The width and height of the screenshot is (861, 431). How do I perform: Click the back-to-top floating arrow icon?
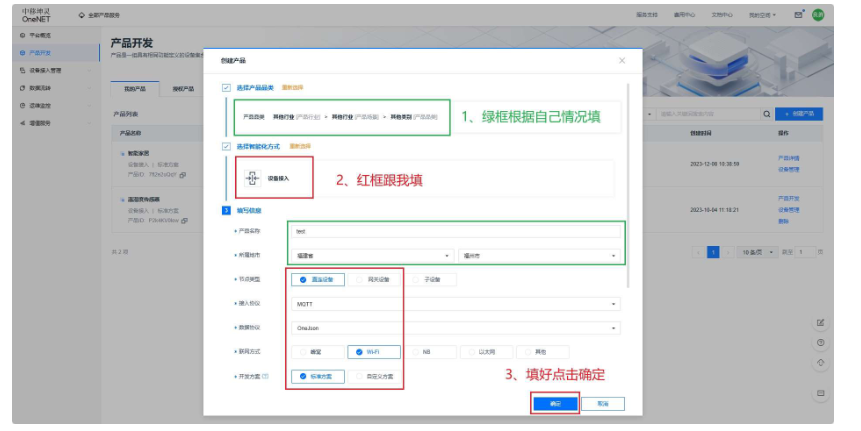820,363
